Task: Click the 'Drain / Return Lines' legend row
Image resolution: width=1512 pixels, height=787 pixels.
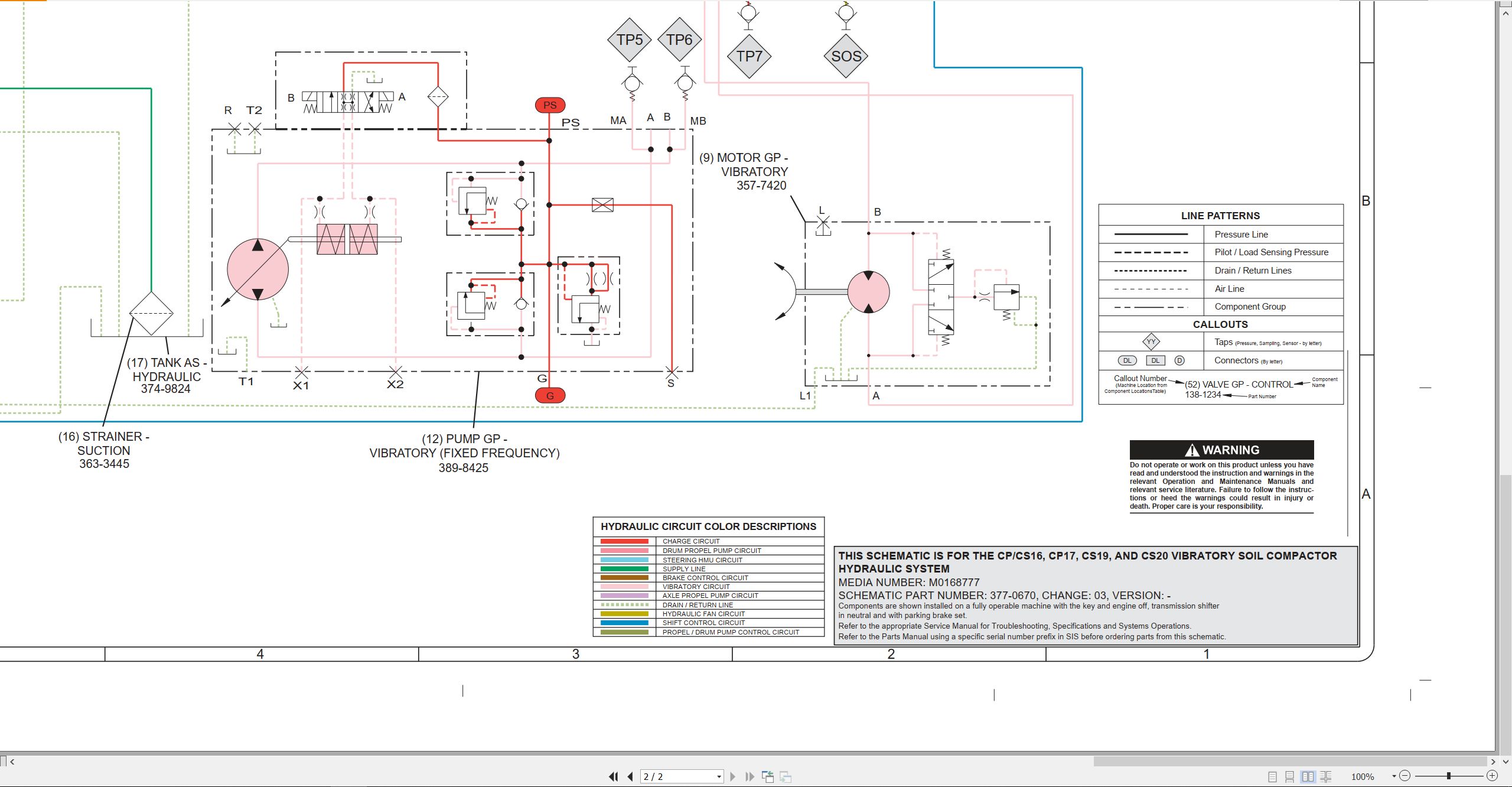Action: pos(1221,271)
